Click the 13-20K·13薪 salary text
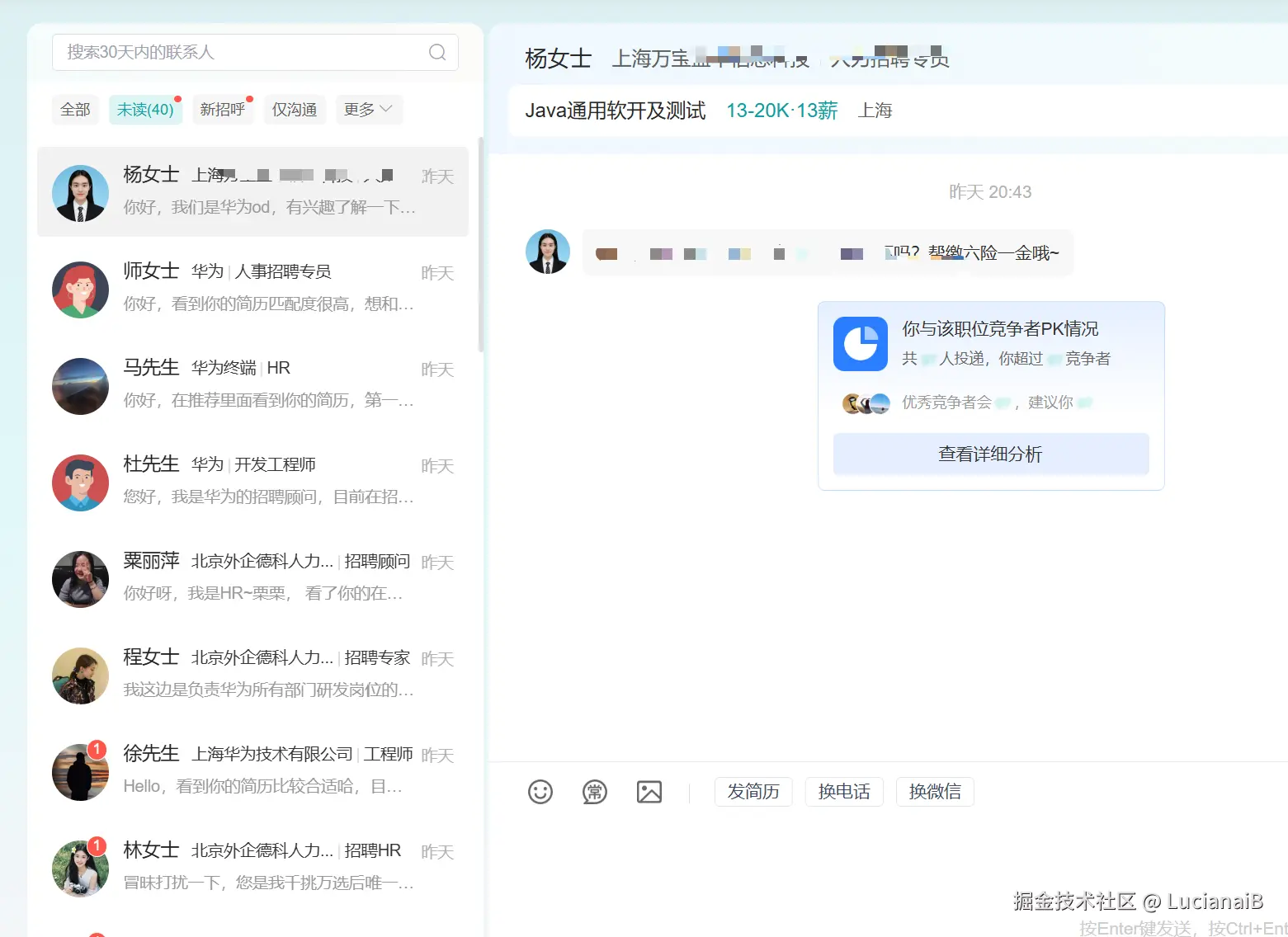This screenshot has height=937, width=1288. point(781,111)
